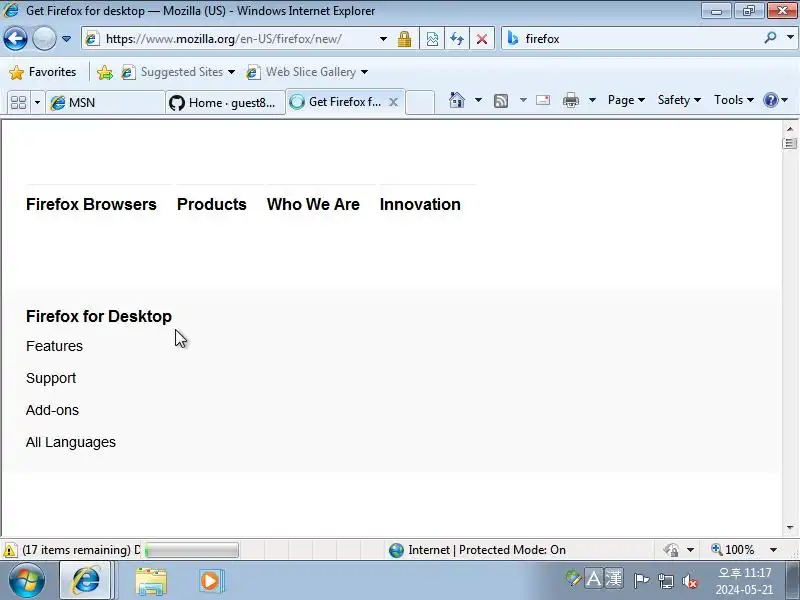The height and width of the screenshot is (600, 800).
Task: Open the Home button dropdown arrow
Action: coord(478,100)
